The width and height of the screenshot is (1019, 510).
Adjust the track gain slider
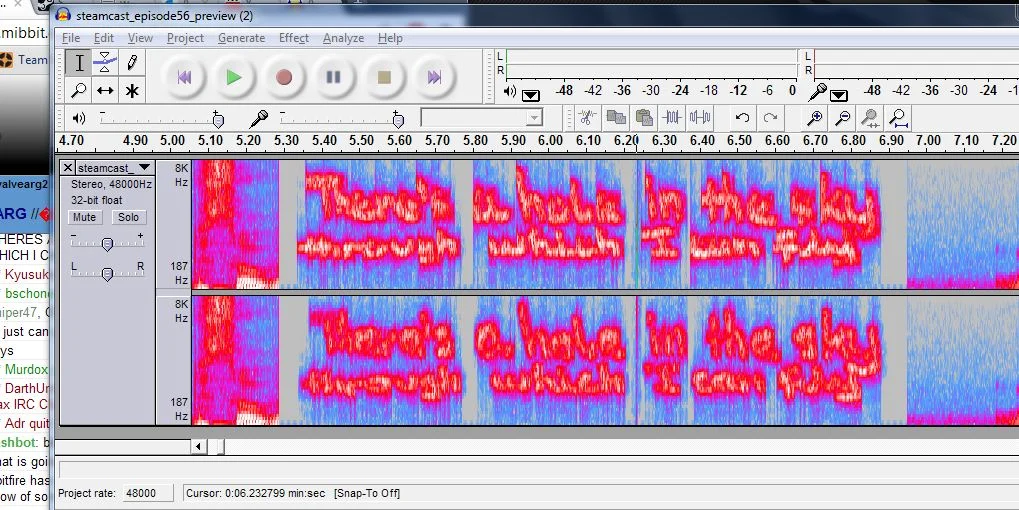(107, 244)
